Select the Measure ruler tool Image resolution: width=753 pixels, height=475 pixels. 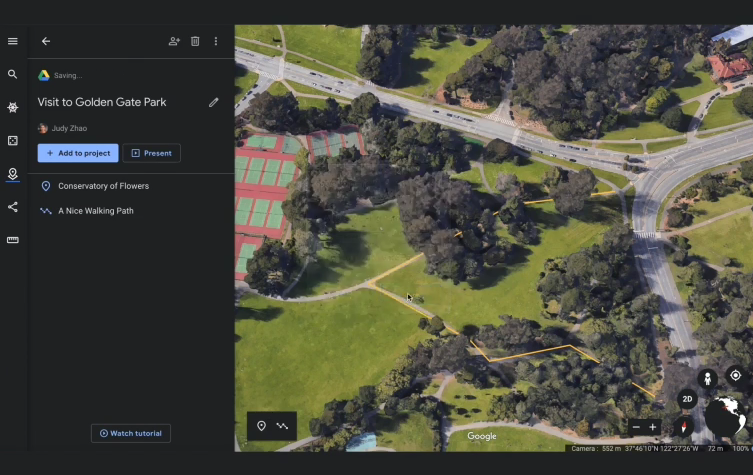tap(13, 240)
